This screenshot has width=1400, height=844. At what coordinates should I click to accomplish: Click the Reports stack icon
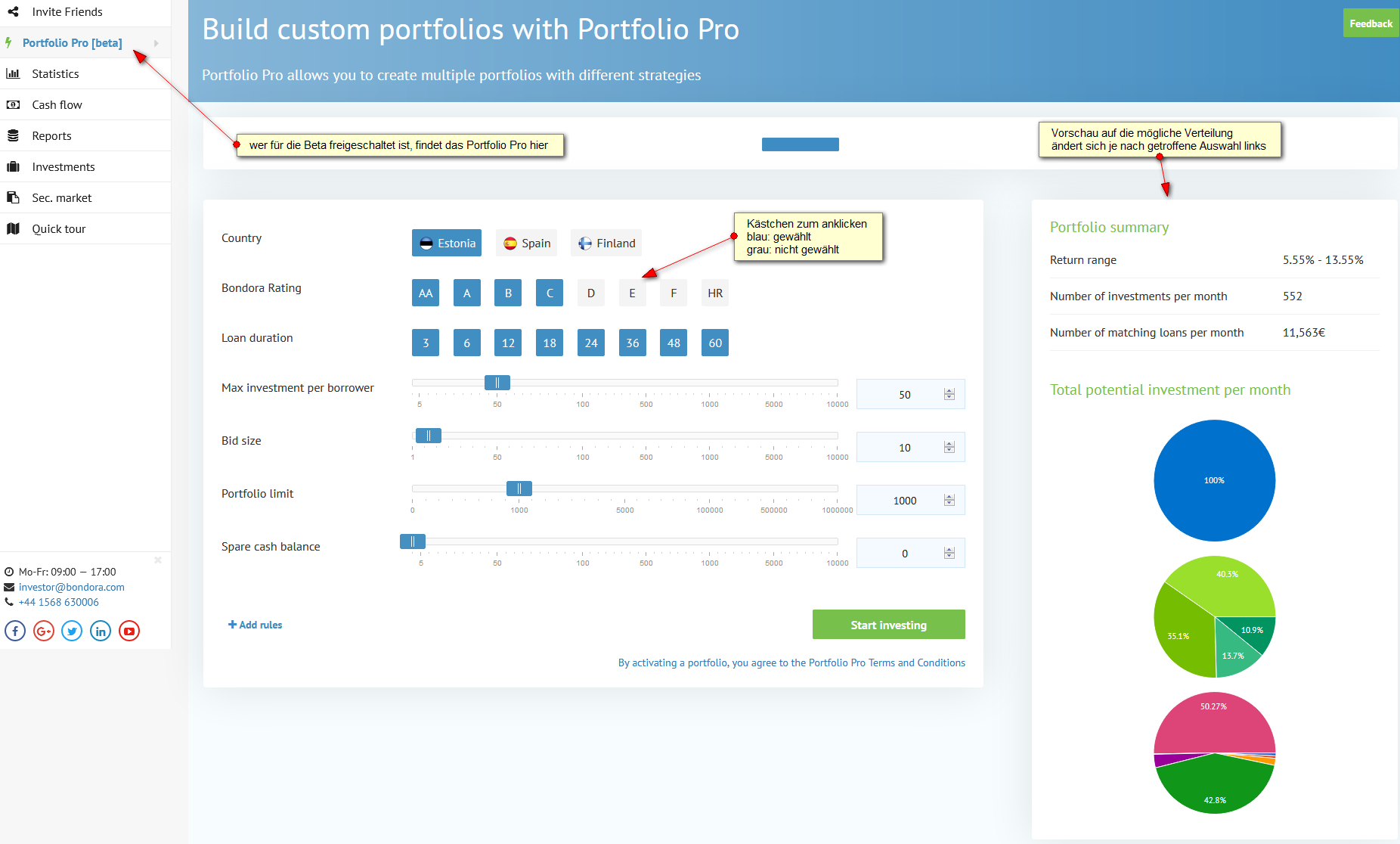13,135
